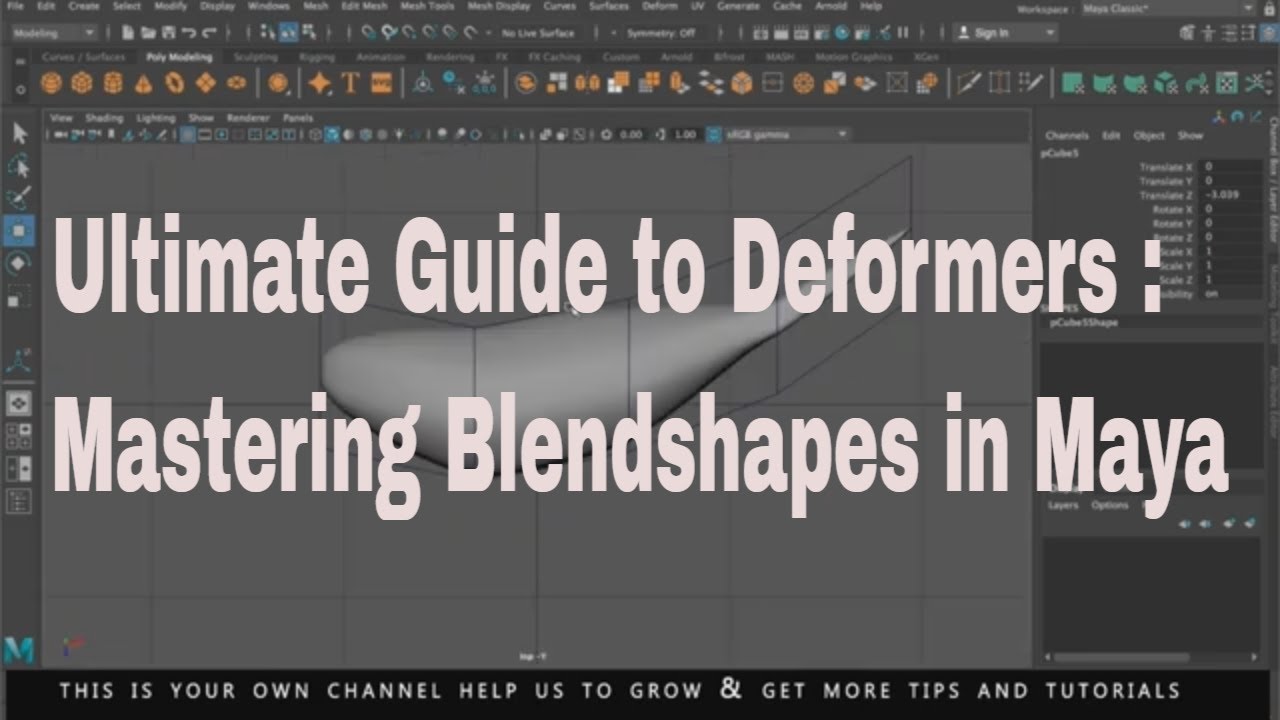Open the viewport Shading menu
Image resolution: width=1280 pixels, height=720 pixels.
coord(104,117)
